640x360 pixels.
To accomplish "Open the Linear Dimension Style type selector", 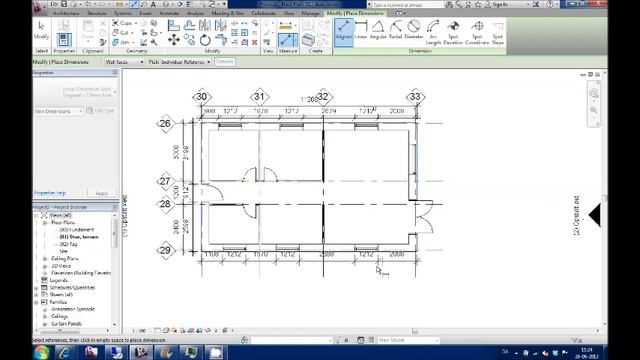I will click(76, 92).
